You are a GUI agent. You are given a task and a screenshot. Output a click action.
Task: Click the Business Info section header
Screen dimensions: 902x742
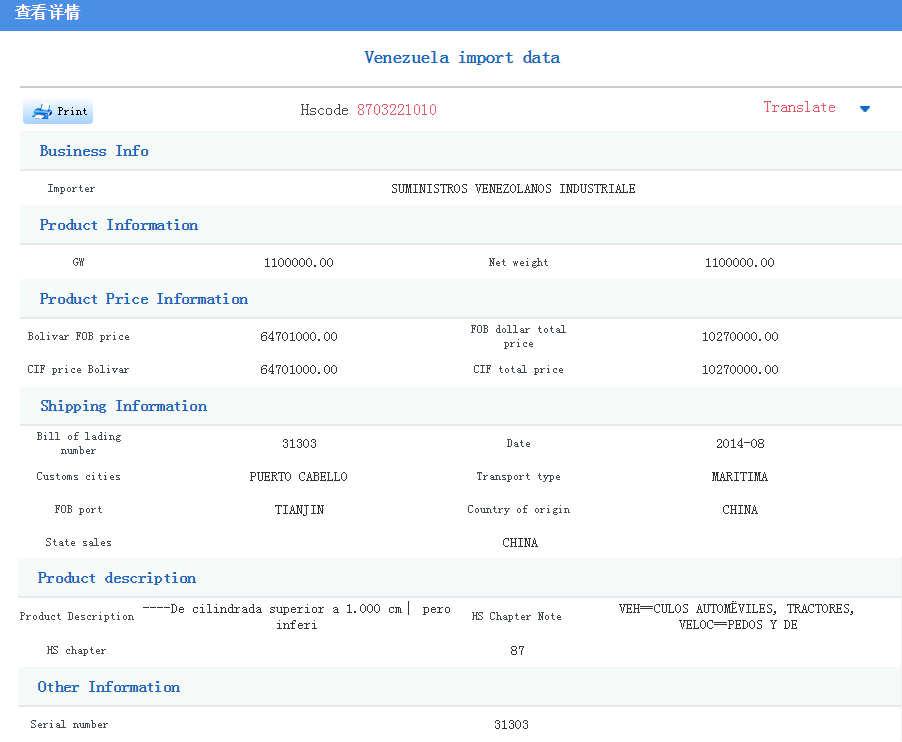[94, 151]
